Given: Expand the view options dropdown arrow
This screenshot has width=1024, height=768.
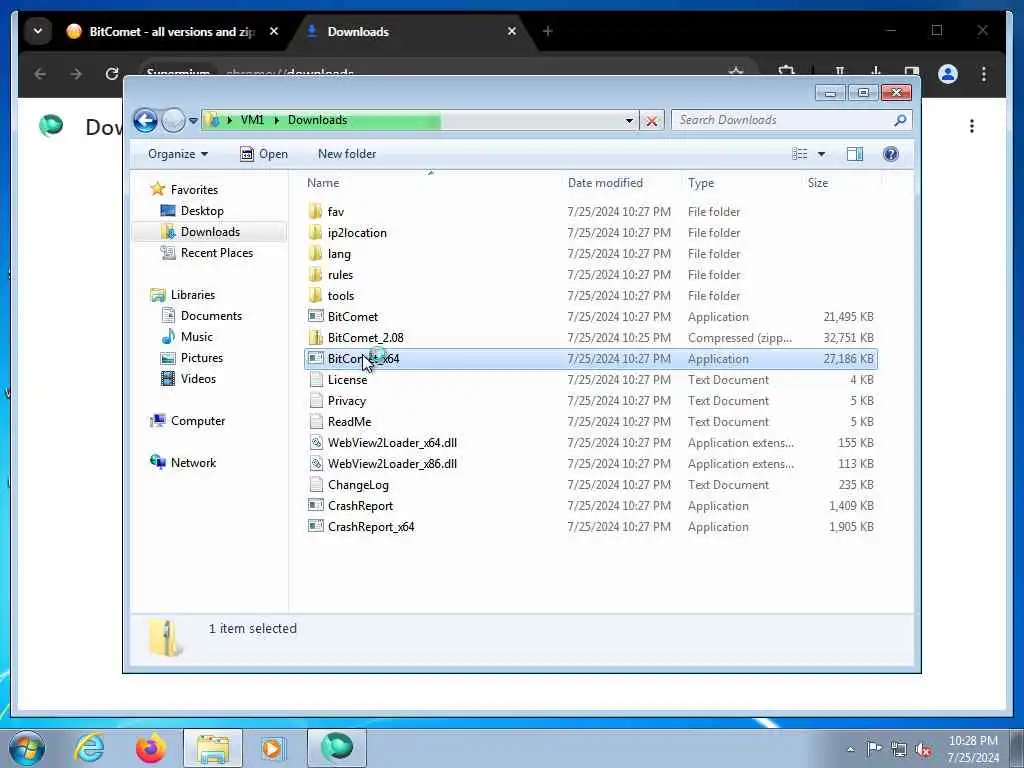Looking at the screenshot, I should pyautogui.click(x=822, y=154).
